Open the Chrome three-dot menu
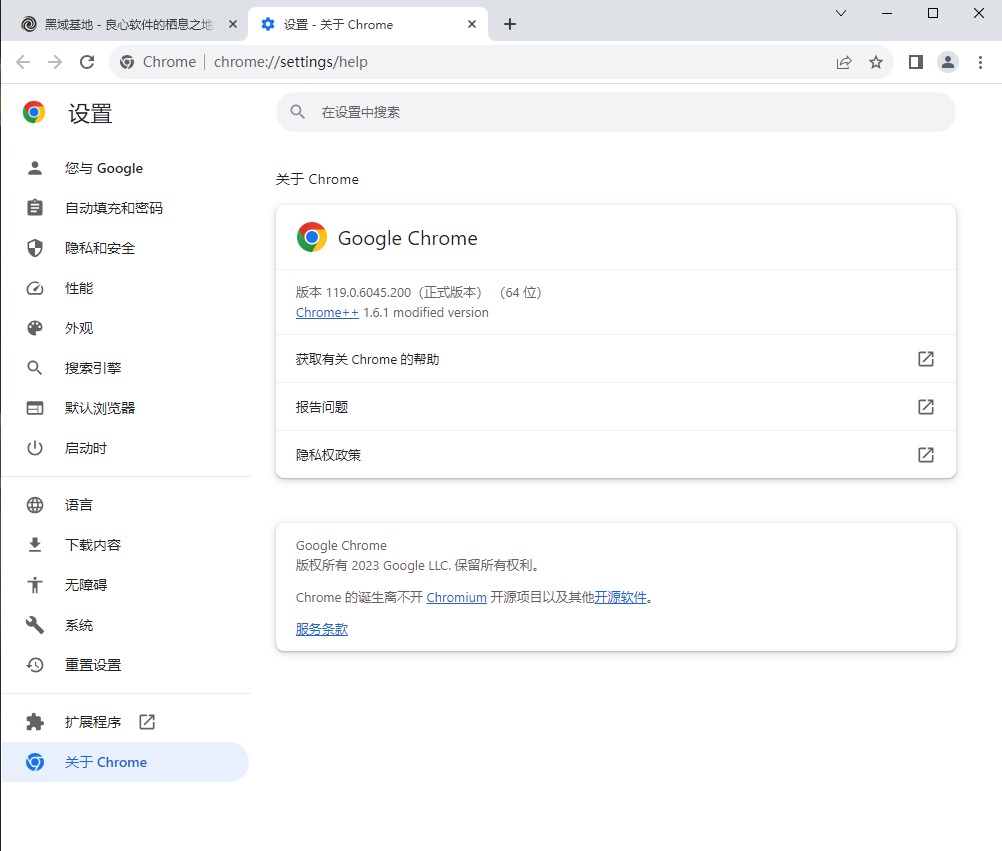 (980, 62)
